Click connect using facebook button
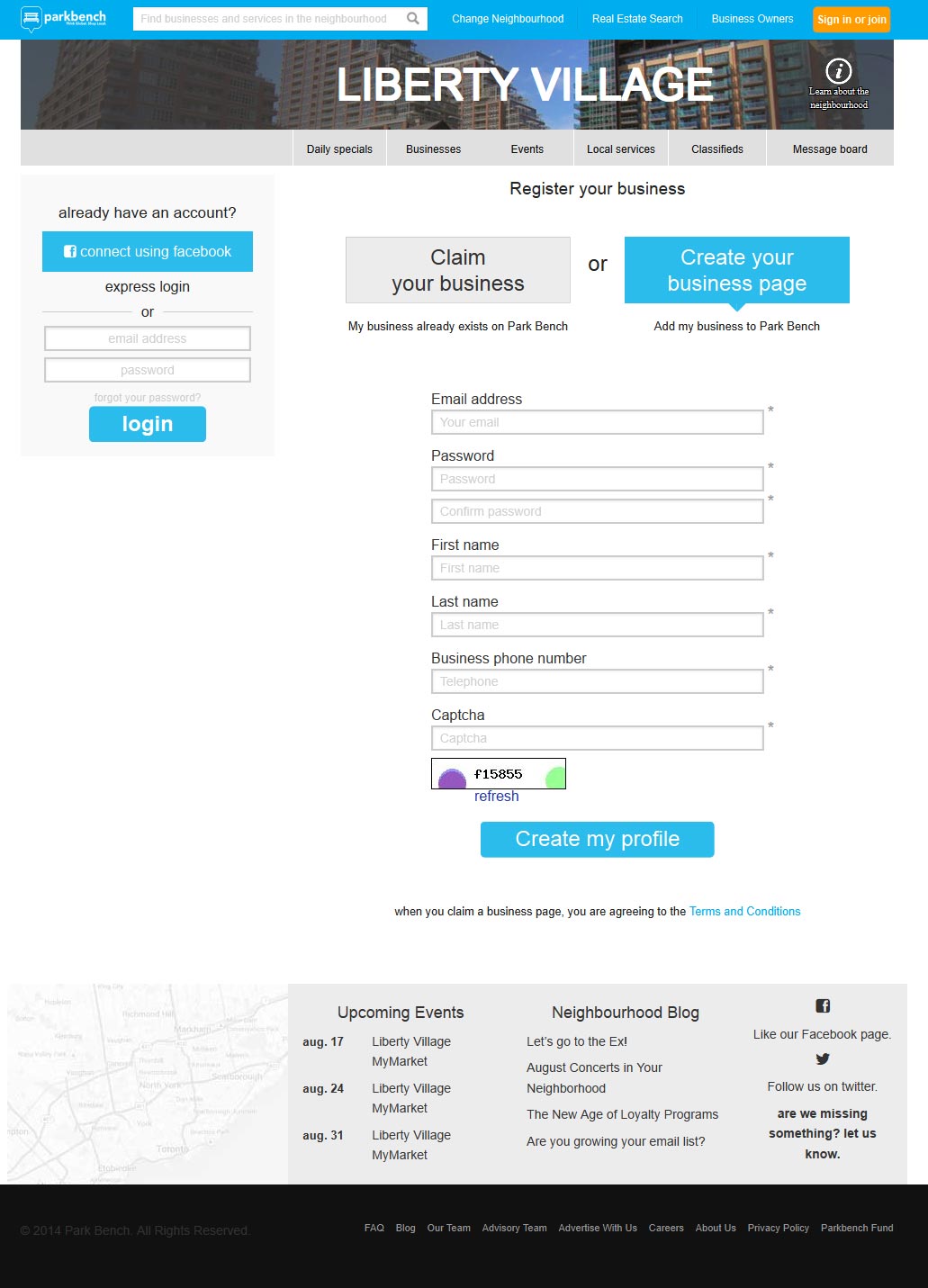This screenshot has width=928, height=1288. click(x=148, y=252)
